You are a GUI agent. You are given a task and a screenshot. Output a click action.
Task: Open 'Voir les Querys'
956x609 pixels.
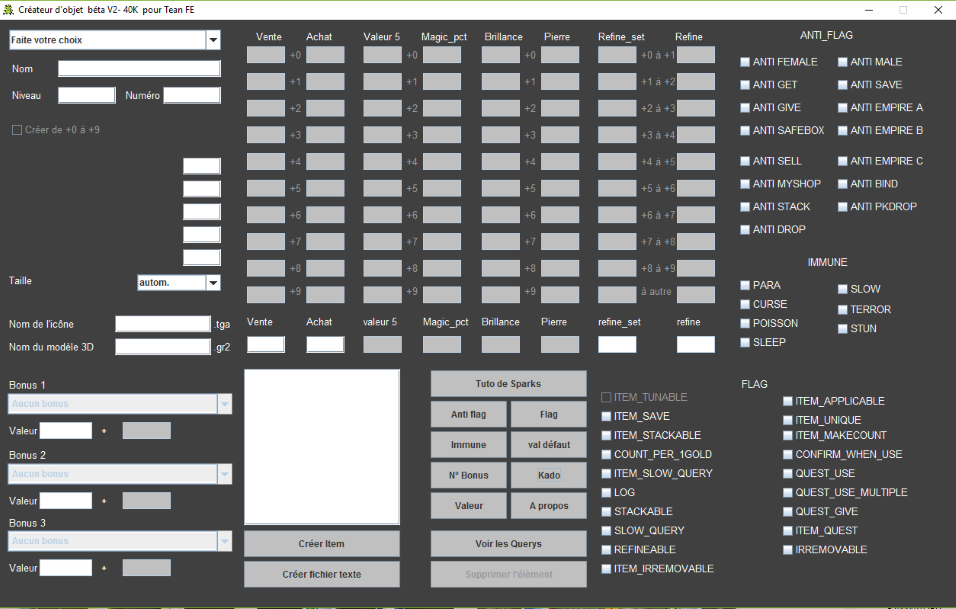(508, 544)
